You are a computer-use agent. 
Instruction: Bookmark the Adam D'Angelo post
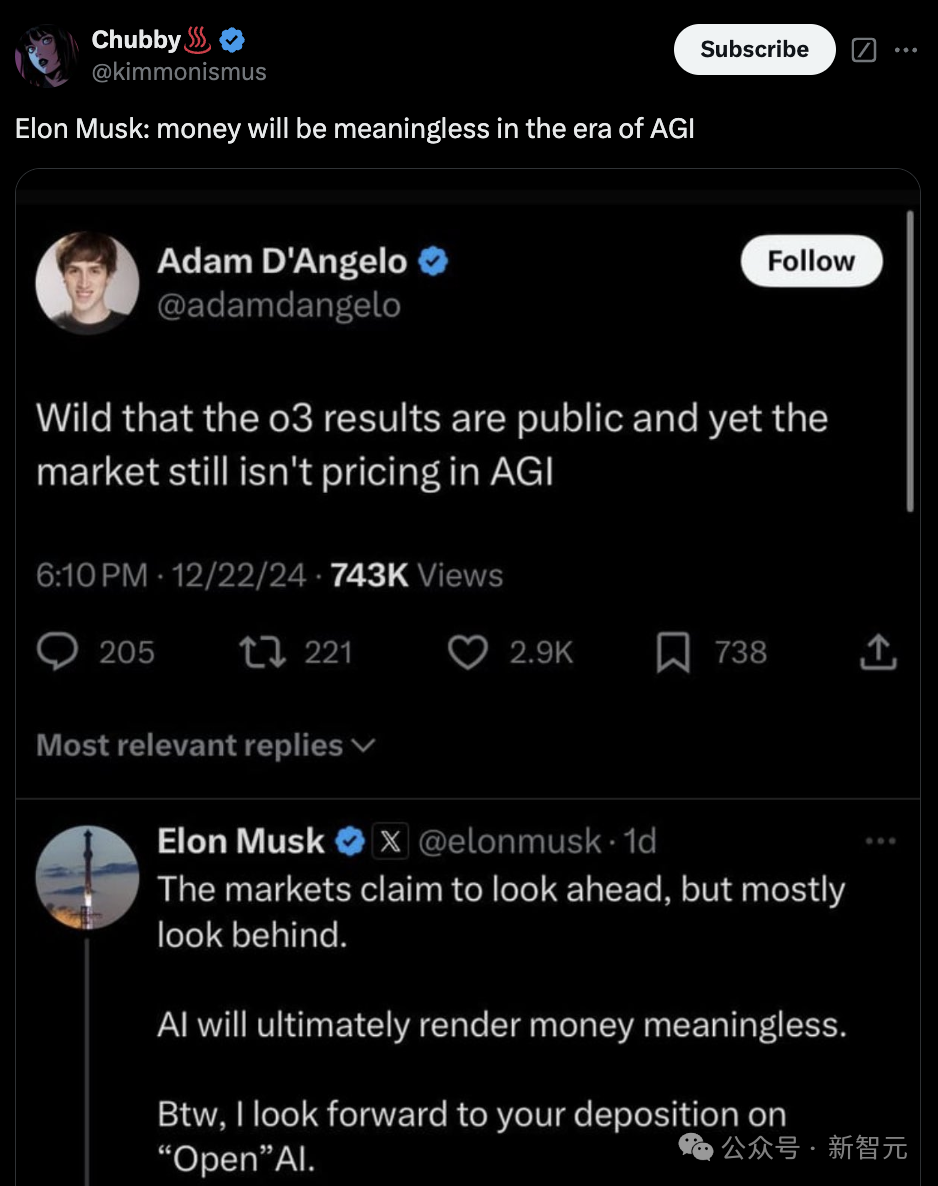pyautogui.click(x=672, y=653)
